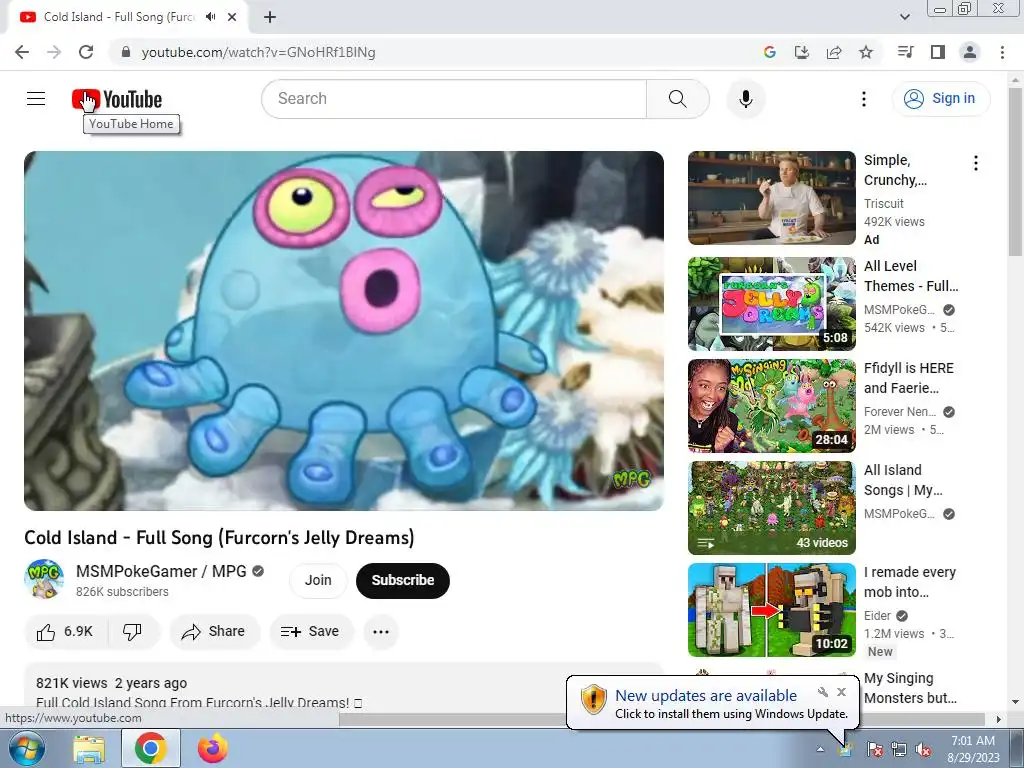This screenshot has height=768, width=1024.
Task: Click the search magnifier button
Action: click(x=677, y=99)
